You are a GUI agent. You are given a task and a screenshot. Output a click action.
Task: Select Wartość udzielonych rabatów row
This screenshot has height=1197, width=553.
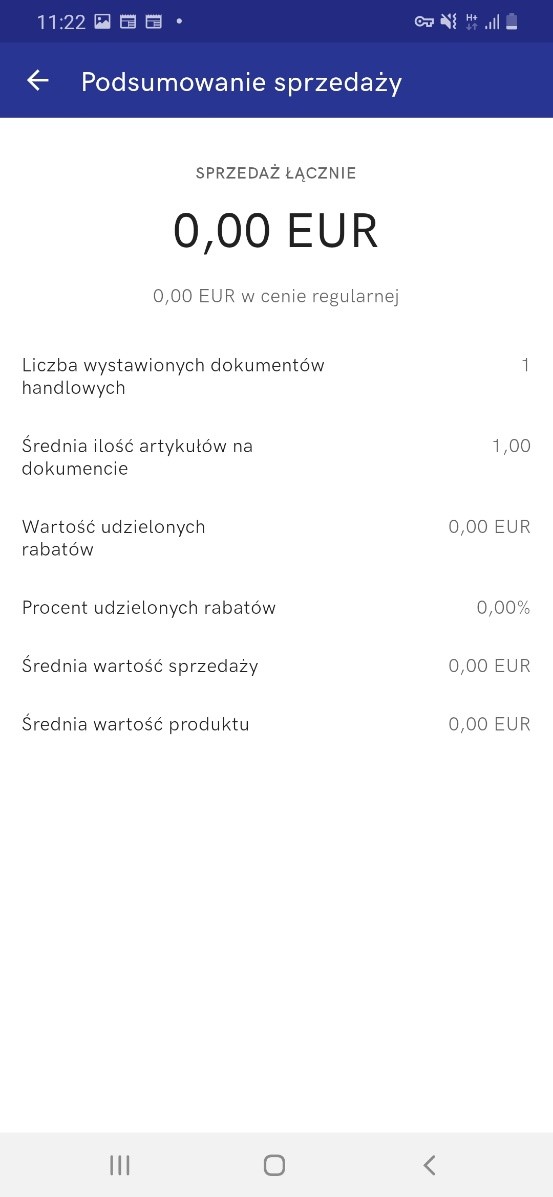point(276,538)
